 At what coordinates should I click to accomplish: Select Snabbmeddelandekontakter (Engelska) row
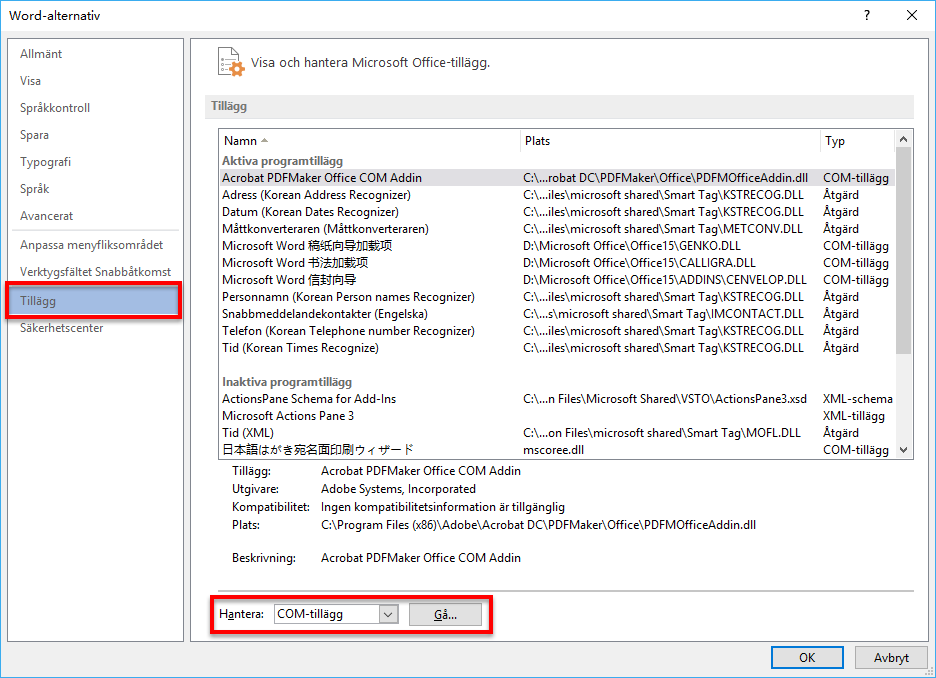coord(557,314)
